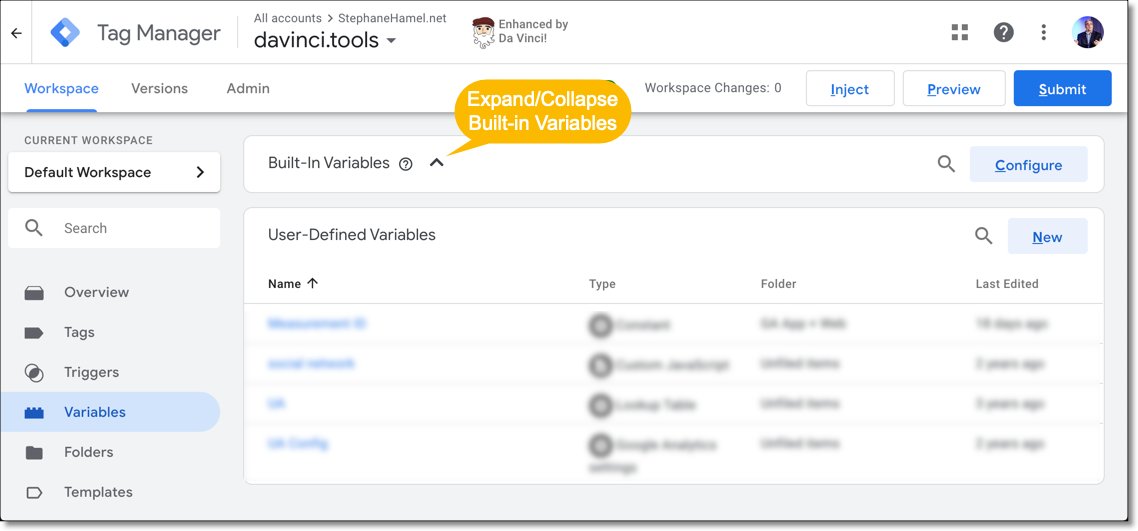Open Folders in the sidebar
This screenshot has height=531, width=1138.
click(x=89, y=452)
